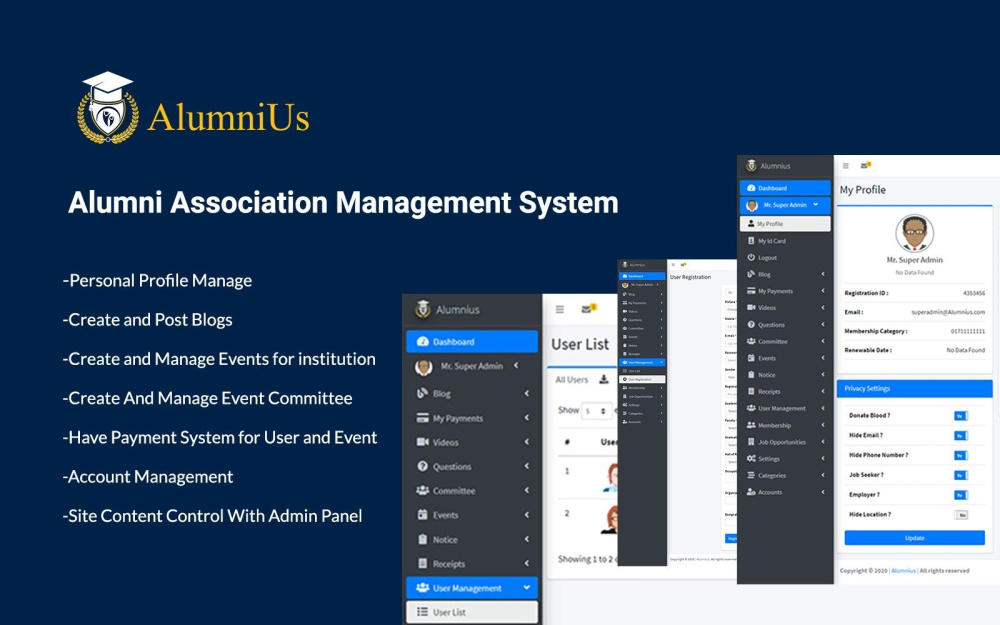This screenshot has width=1000, height=625.
Task: Enable the Hide Location switch
Action: pyautogui.click(x=961, y=515)
